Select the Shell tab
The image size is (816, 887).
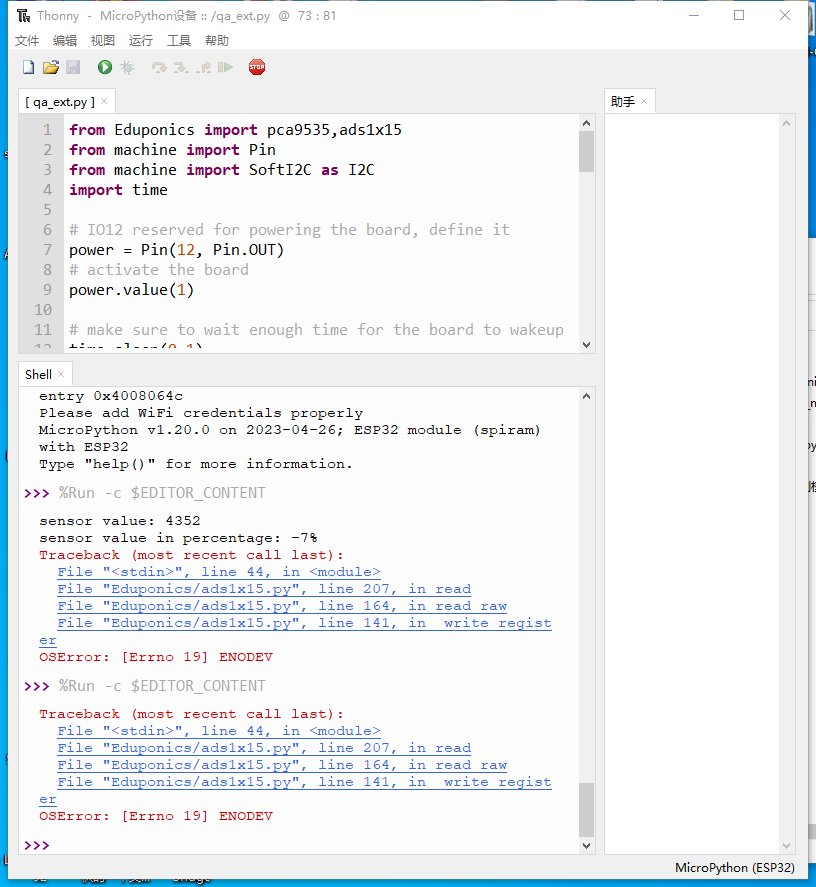tap(38, 374)
